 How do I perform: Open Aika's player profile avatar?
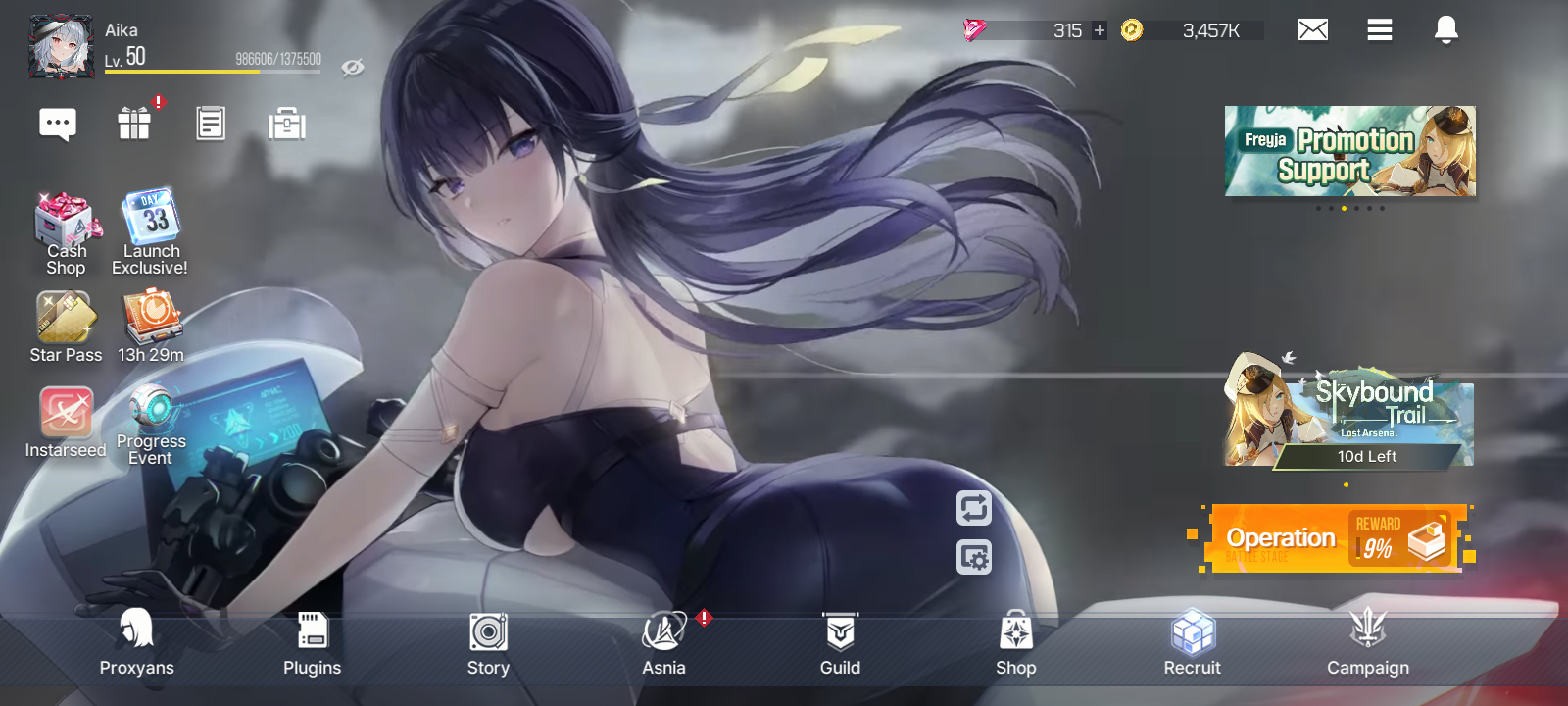(x=61, y=46)
